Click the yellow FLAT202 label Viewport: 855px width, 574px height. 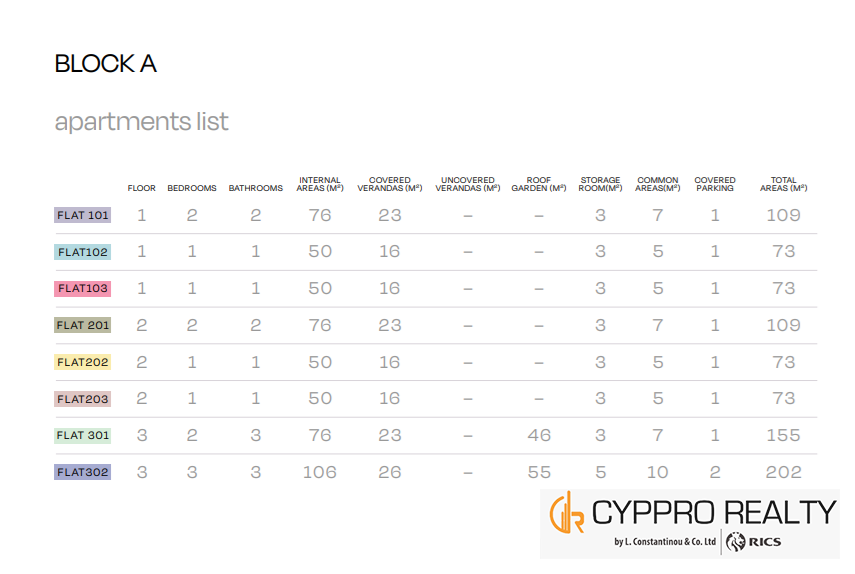83,362
